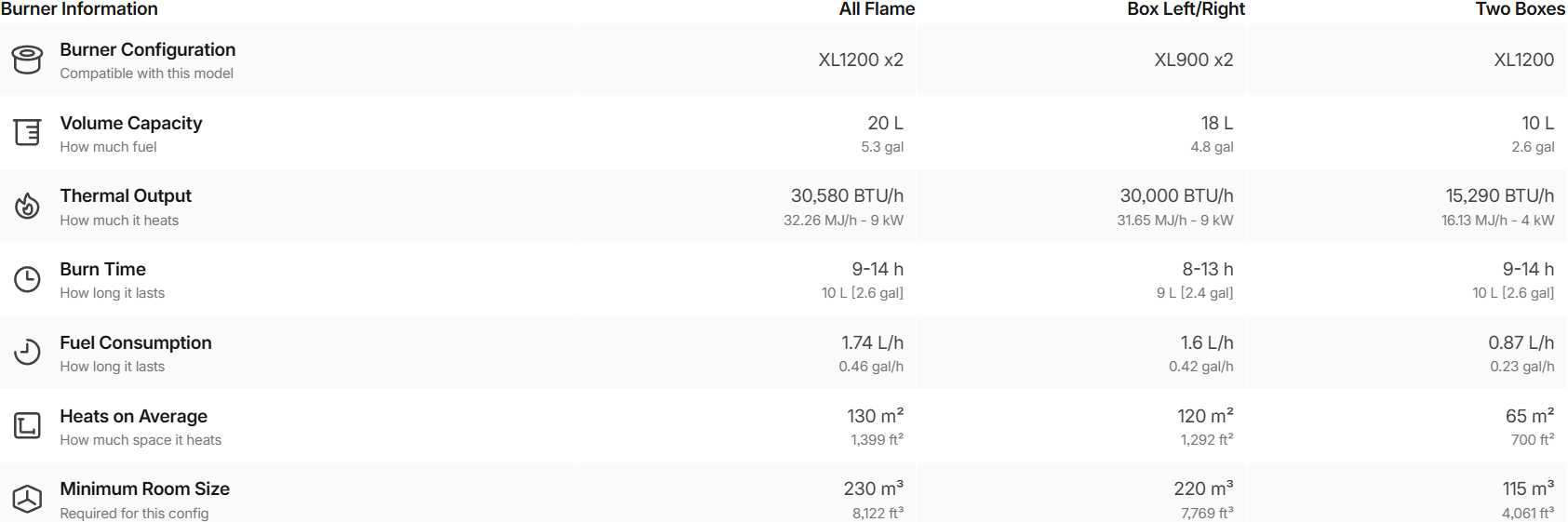Click the Thermal Output row title text
The height and width of the screenshot is (522, 1568).
pos(126,195)
